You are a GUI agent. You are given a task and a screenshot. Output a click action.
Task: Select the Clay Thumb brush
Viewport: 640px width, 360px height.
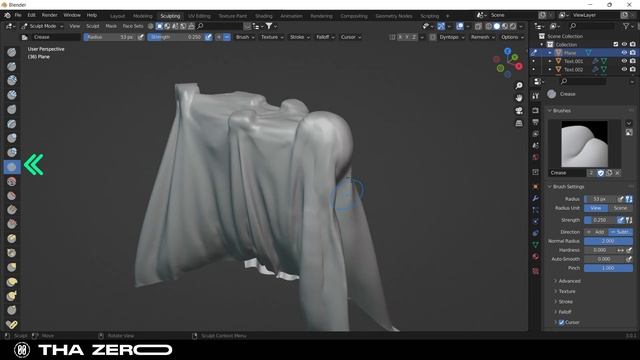pyautogui.click(x=12, y=109)
